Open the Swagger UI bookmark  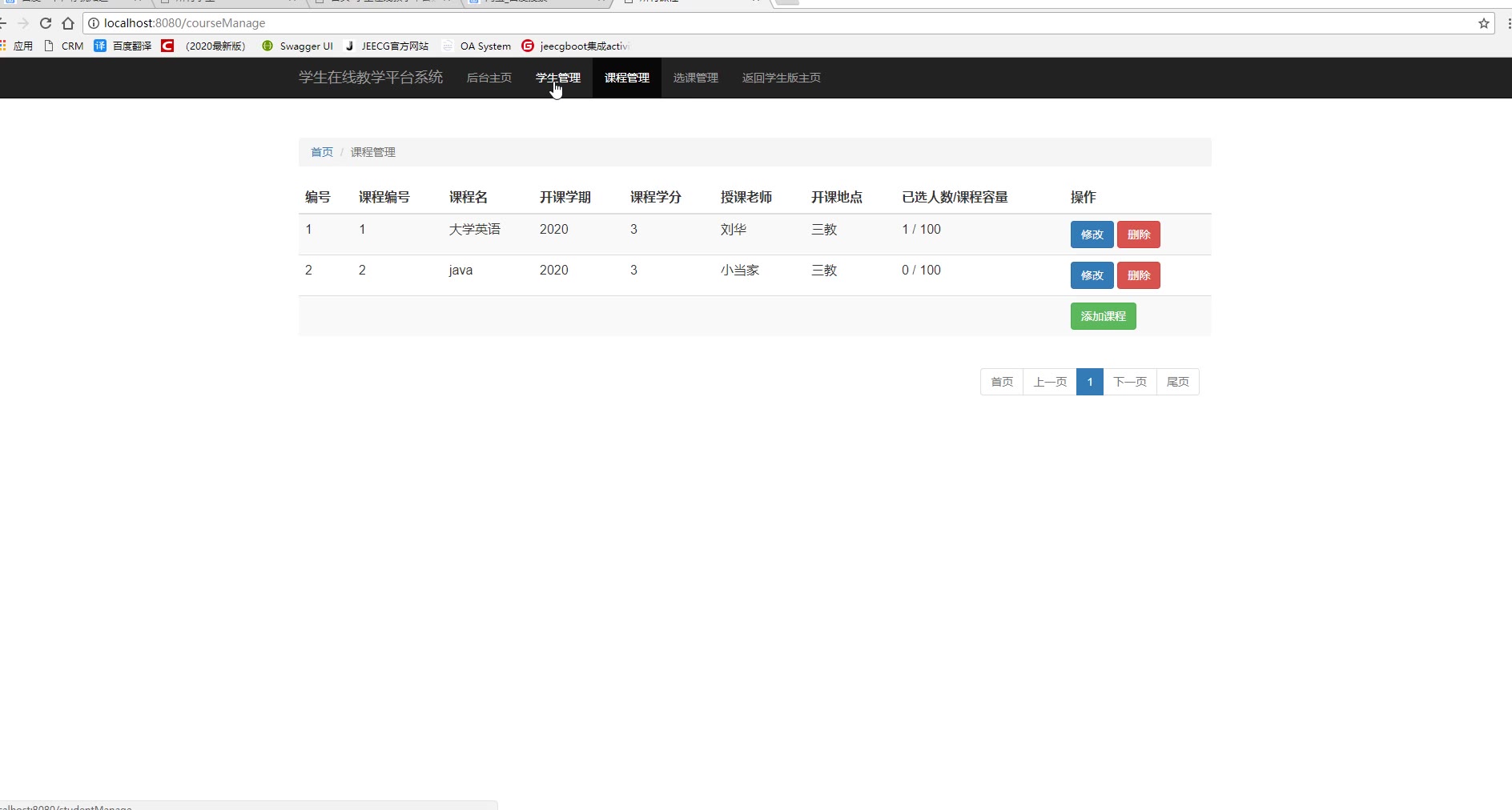coord(297,46)
